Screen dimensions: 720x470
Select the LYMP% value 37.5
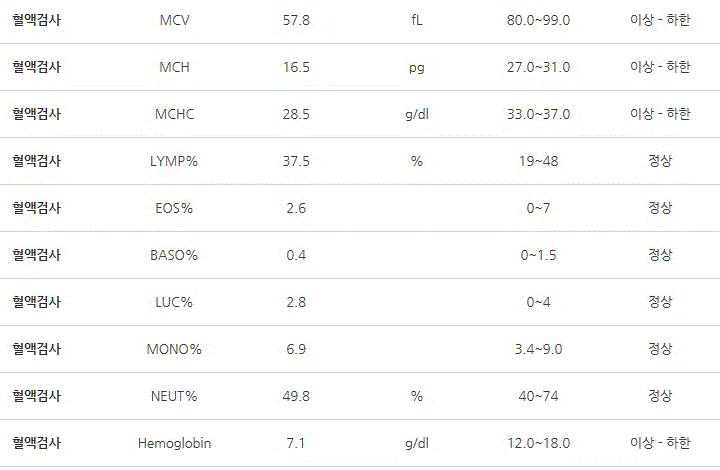coord(296,161)
